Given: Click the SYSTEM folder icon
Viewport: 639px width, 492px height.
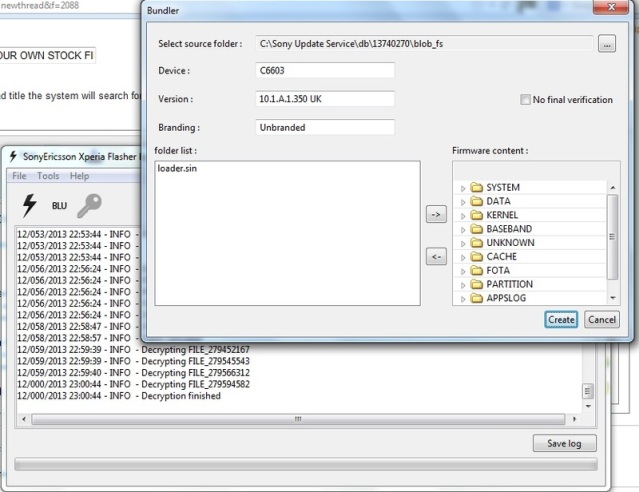Looking at the screenshot, I should (x=476, y=188).
